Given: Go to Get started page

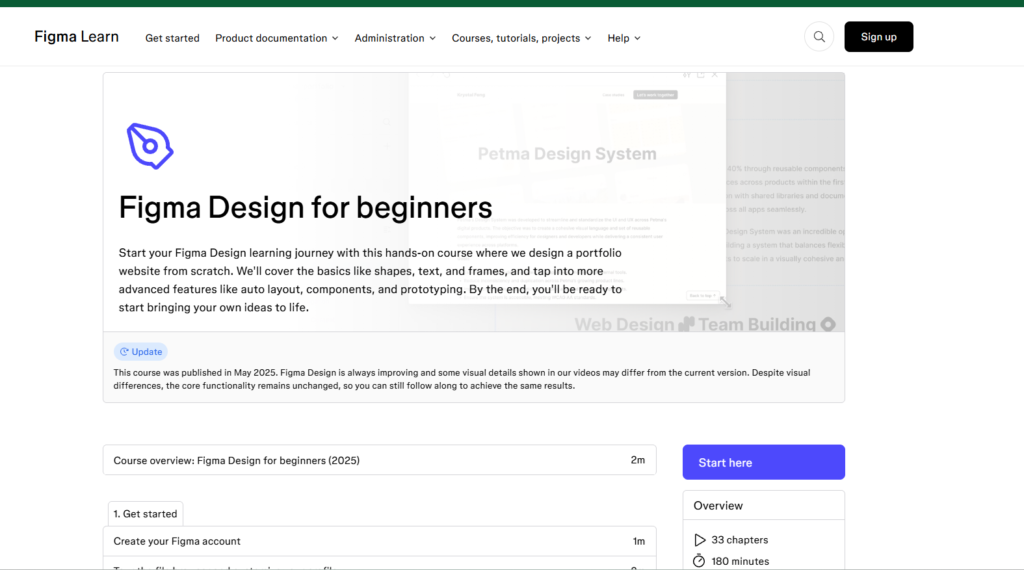Looking at the screenshot, I should point(172,38).
